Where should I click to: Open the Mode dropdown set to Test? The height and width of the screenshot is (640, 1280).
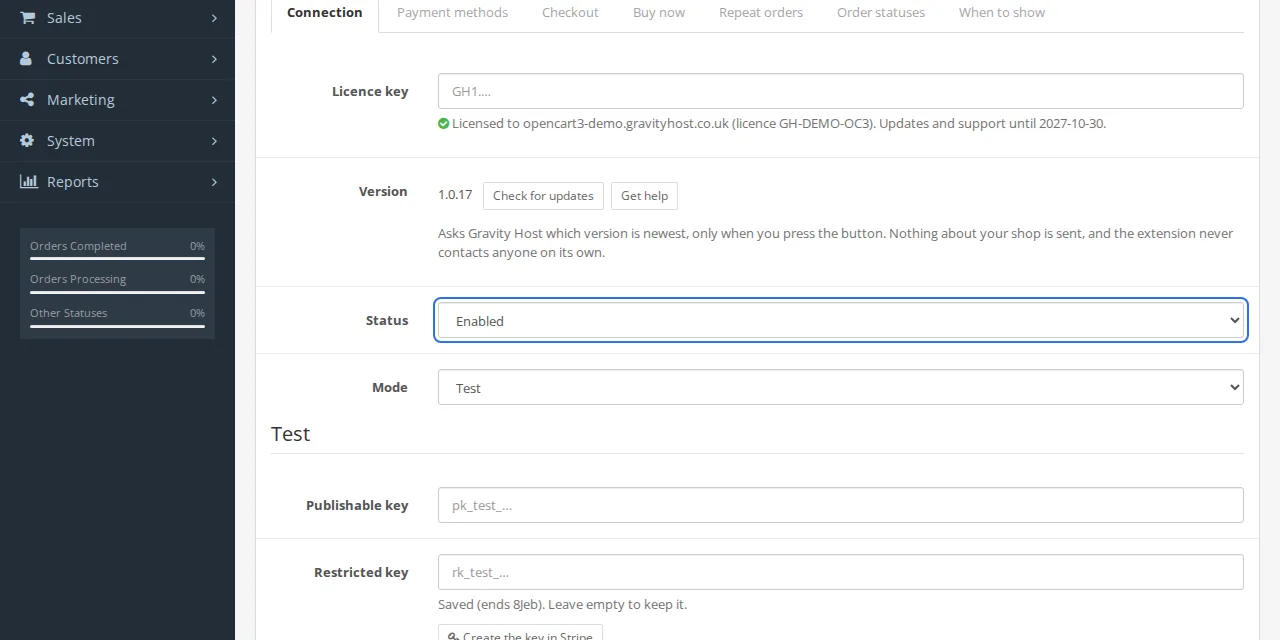coord(841,387)
